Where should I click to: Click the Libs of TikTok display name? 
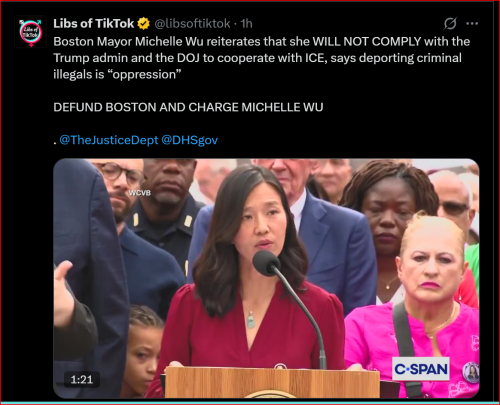coord(94,24)
